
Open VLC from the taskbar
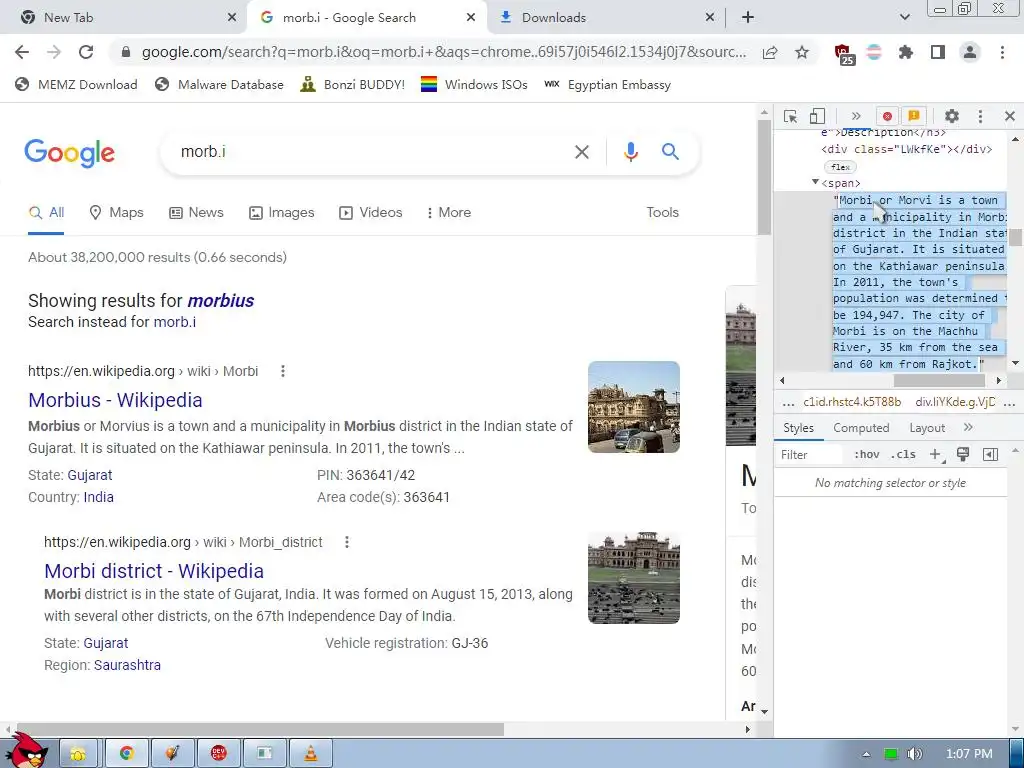coord(312,754)
